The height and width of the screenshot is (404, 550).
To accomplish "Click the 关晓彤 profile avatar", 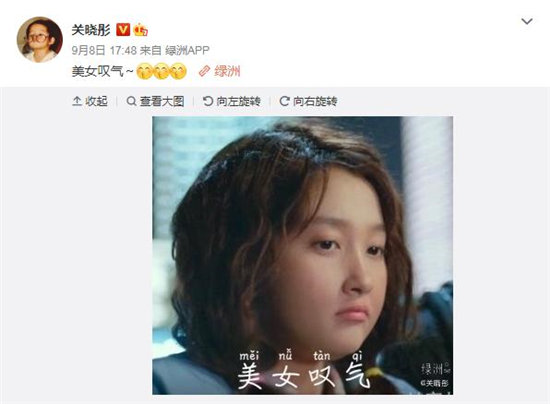I will click(40, 40).
